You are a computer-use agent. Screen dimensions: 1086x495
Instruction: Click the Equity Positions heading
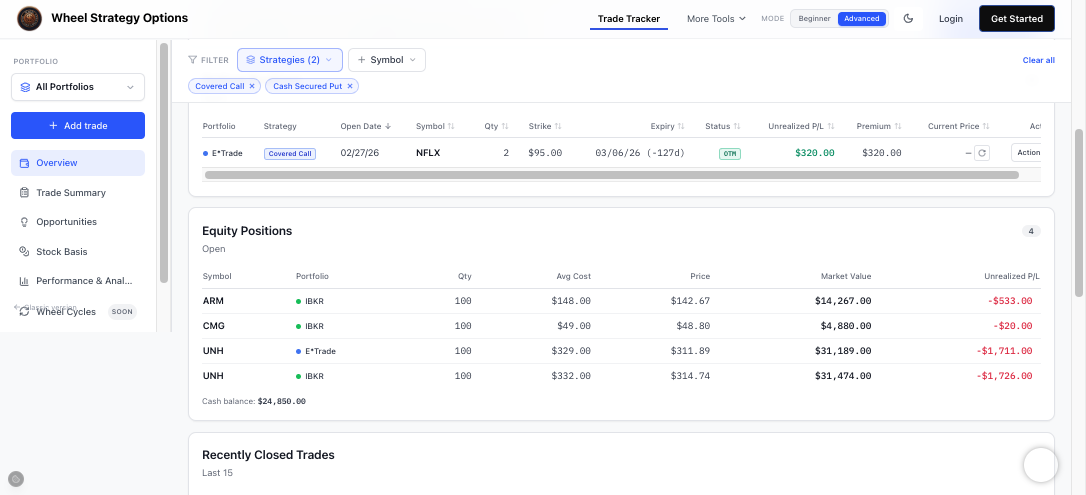[247, 231]
